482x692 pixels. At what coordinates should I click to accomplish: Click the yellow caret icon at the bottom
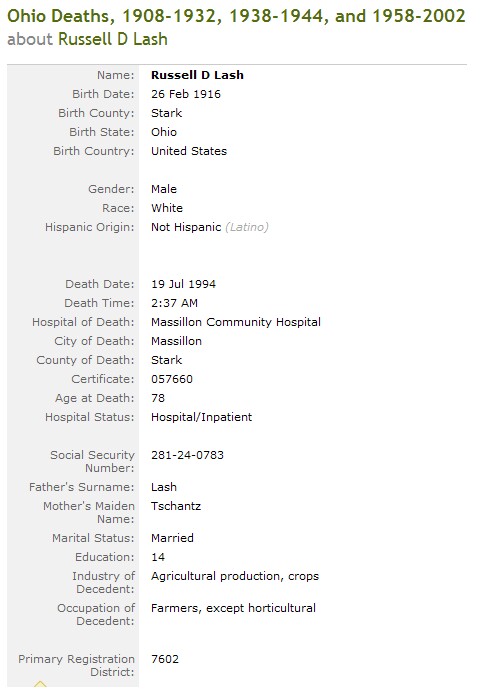(40, 684)
